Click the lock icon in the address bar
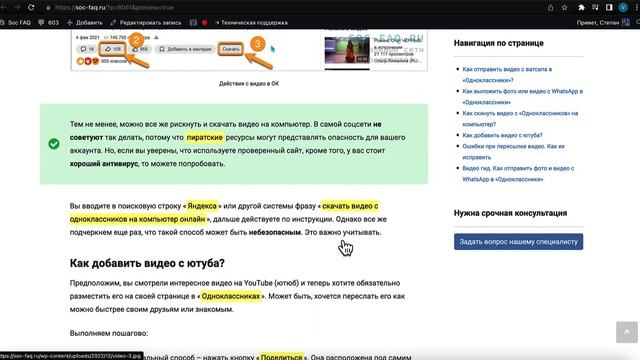Image resolution: width=640 pixels, height=360 pixels. [48, 8]
